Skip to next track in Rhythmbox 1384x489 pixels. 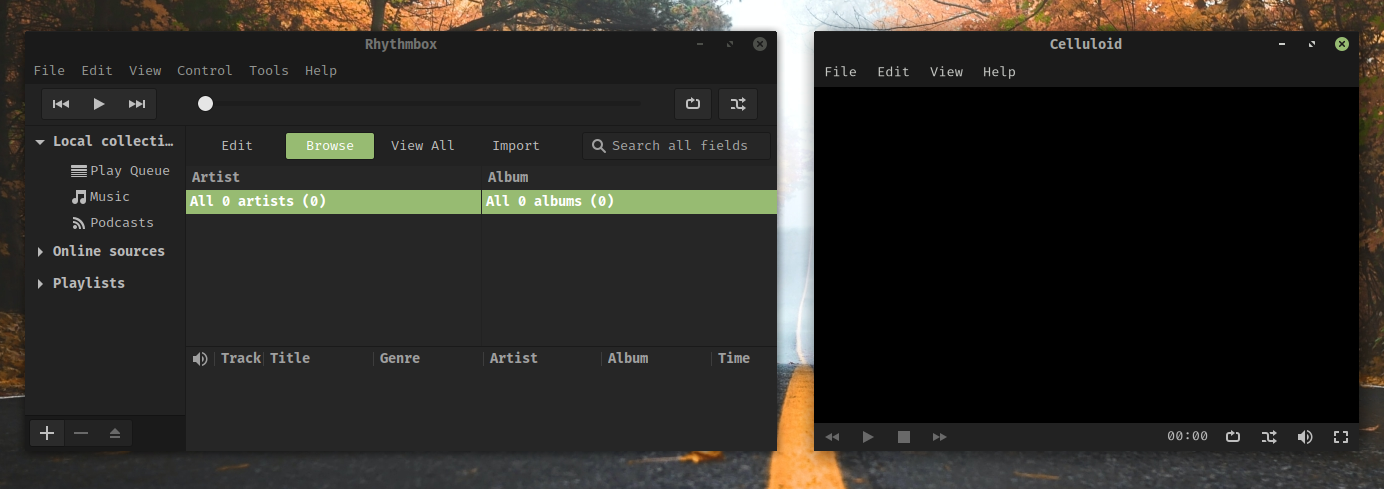click(137, 104)
